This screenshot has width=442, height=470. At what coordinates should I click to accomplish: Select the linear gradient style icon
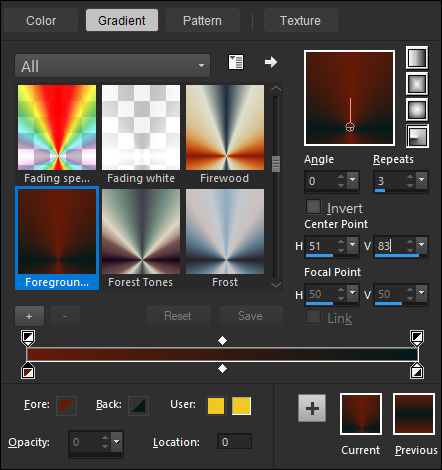417,58
